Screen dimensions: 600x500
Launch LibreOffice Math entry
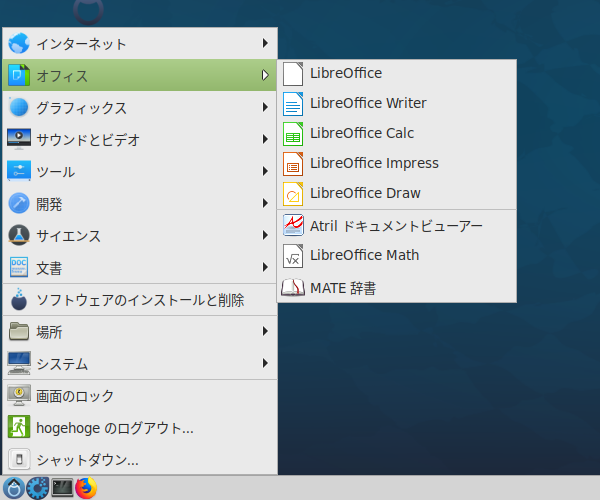click(x=397, y=256)
